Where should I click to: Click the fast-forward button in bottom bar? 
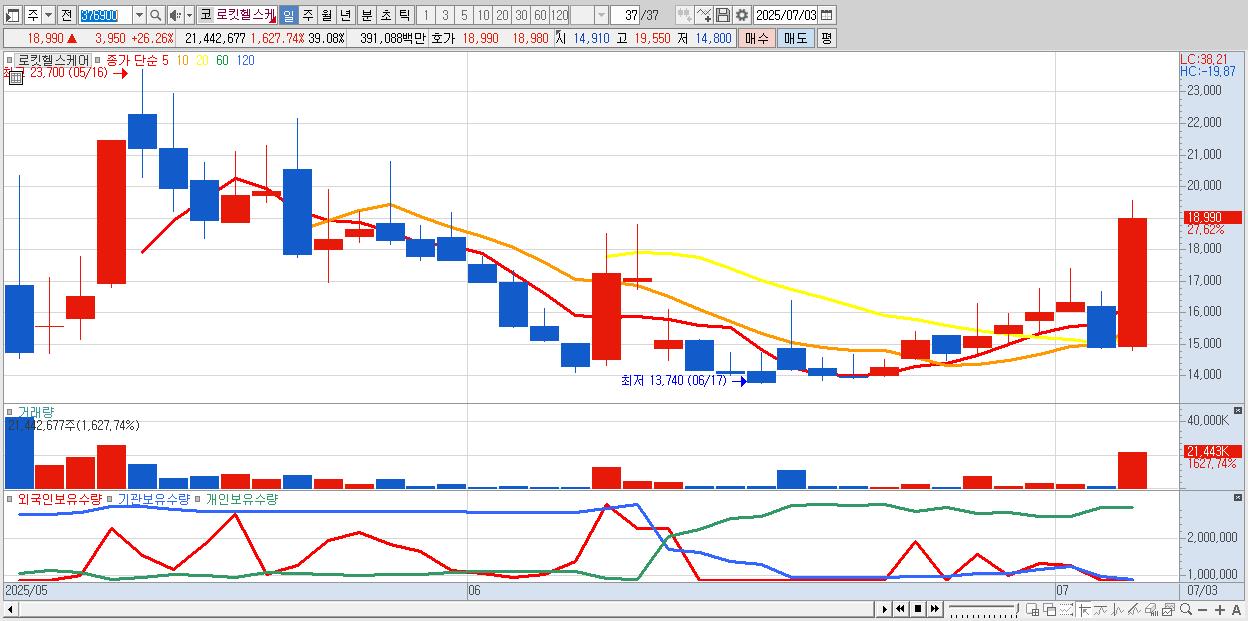tap(934, 609)
